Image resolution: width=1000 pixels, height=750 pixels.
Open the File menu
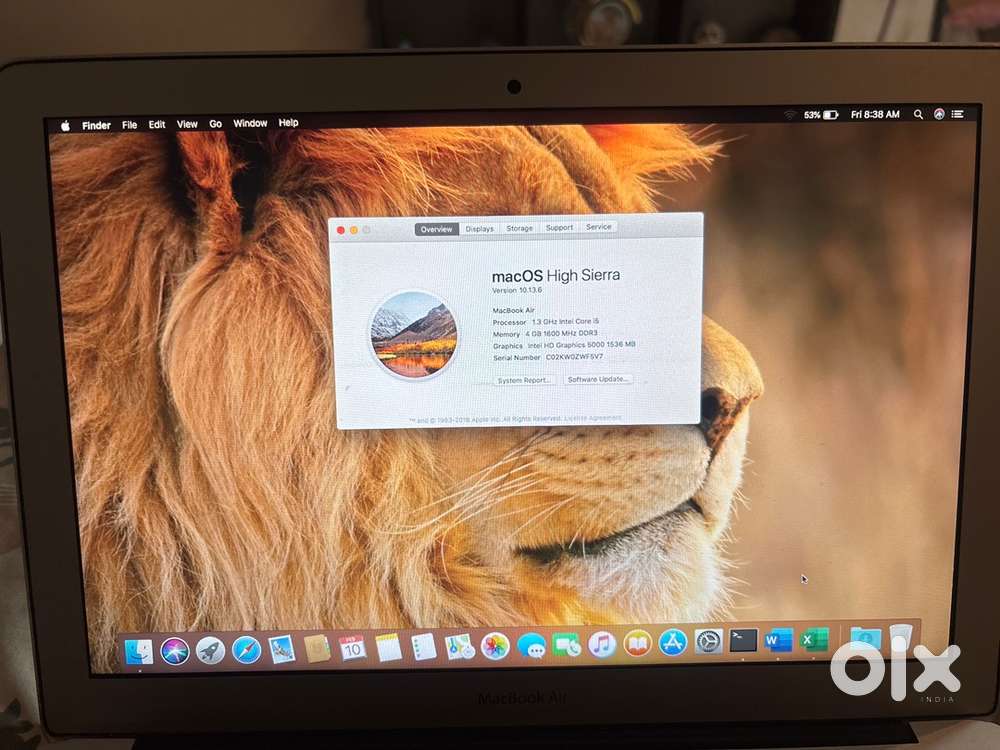point(129,124)
